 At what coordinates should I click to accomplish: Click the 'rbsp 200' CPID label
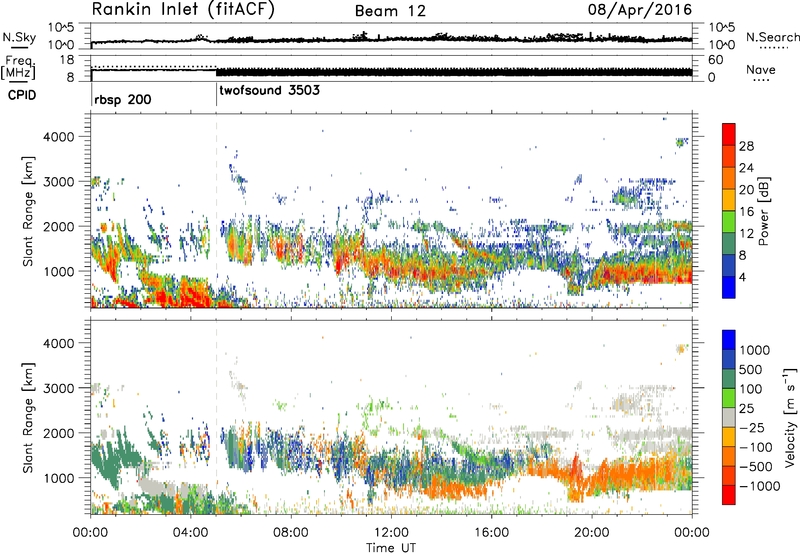(123, 99)
